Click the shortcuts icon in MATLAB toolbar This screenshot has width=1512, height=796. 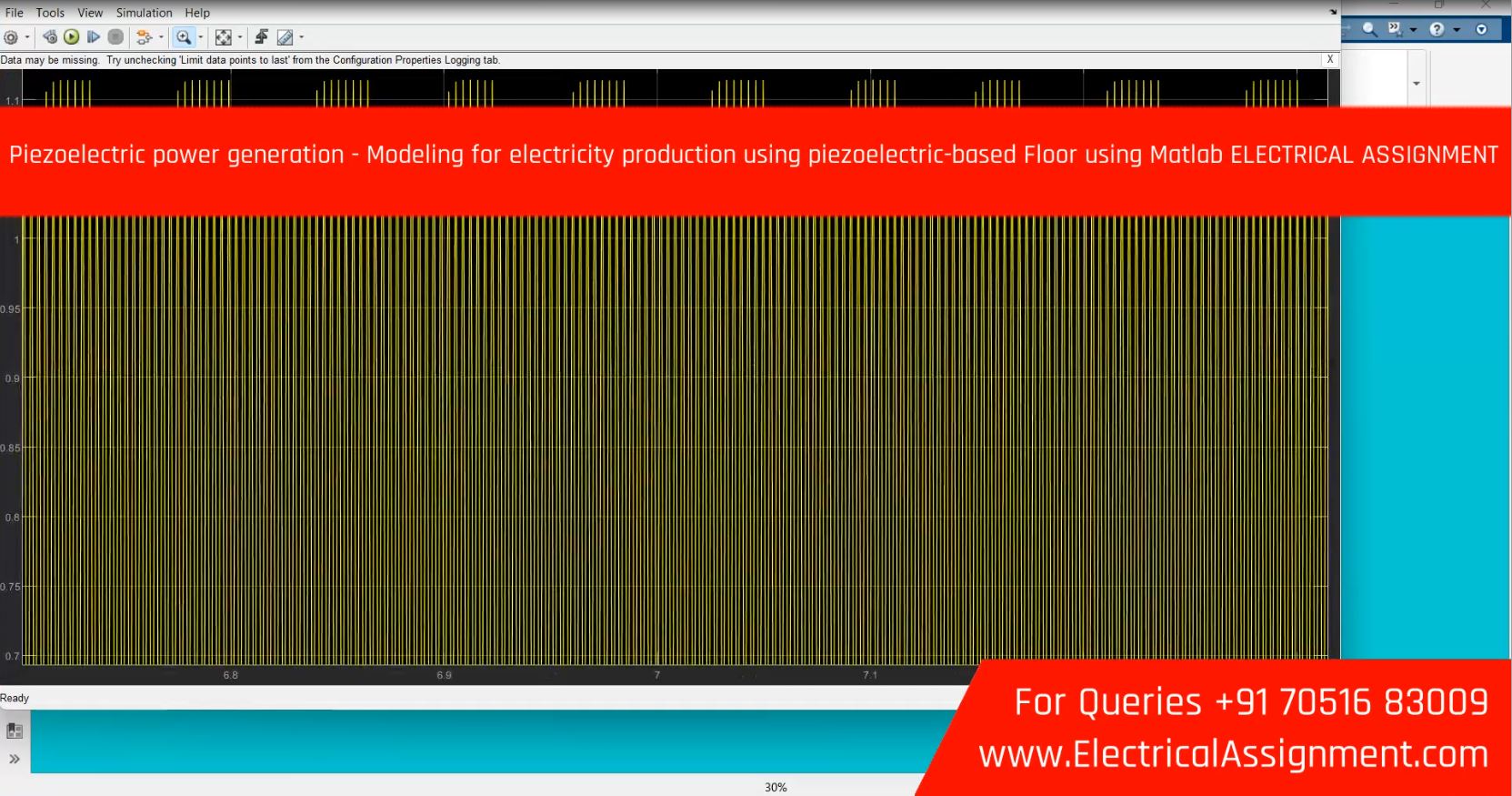(x=1396, y=29)
